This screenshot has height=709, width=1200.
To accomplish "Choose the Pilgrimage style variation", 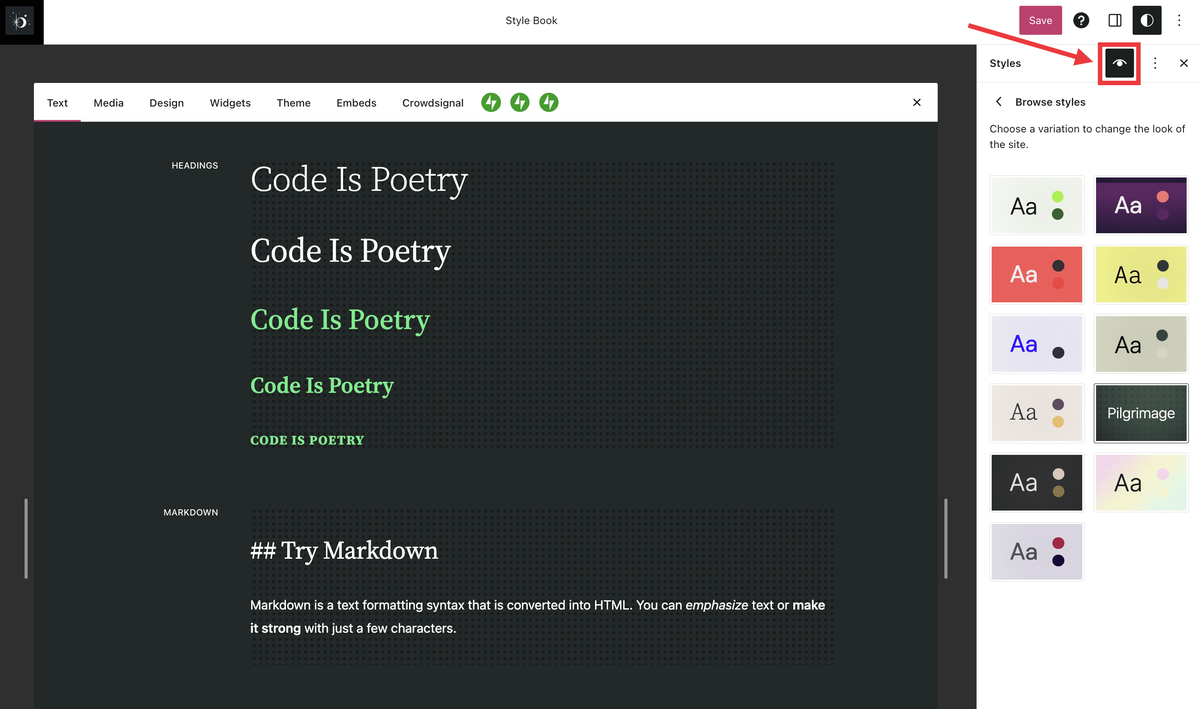I will click(x=1141, y=413).
